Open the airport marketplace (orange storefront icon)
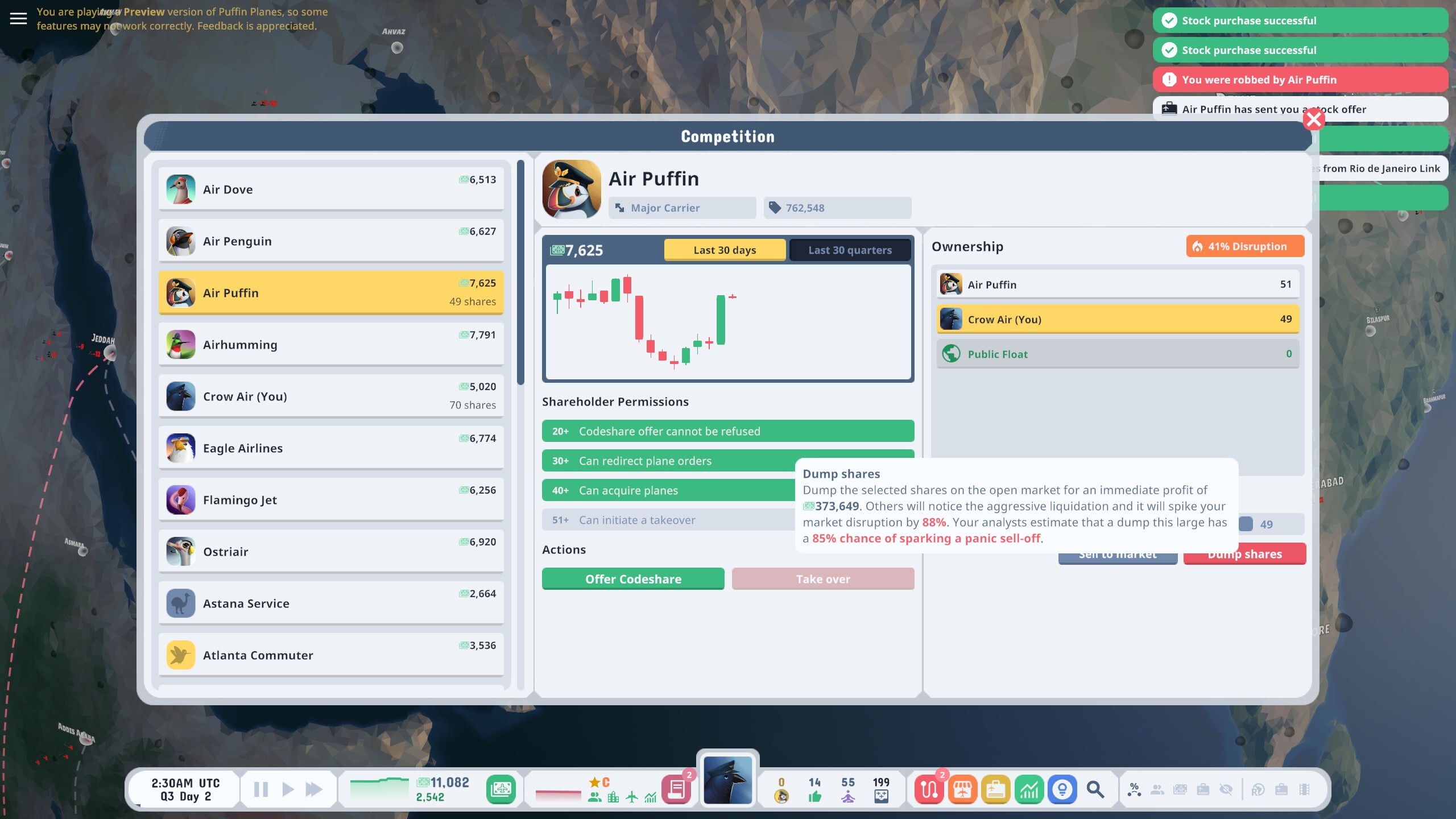 (x=963, y=789)
